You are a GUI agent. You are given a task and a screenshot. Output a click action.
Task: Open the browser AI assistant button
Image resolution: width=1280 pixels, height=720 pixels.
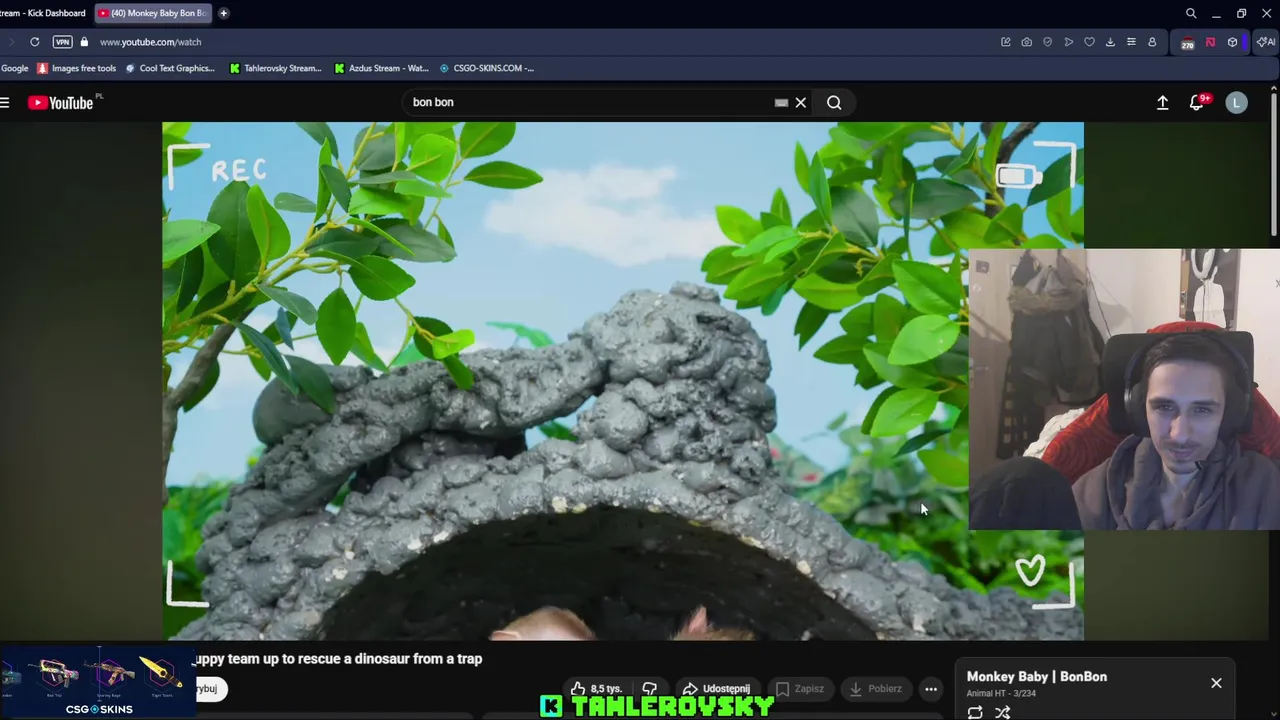click(x=1266, y=42)
